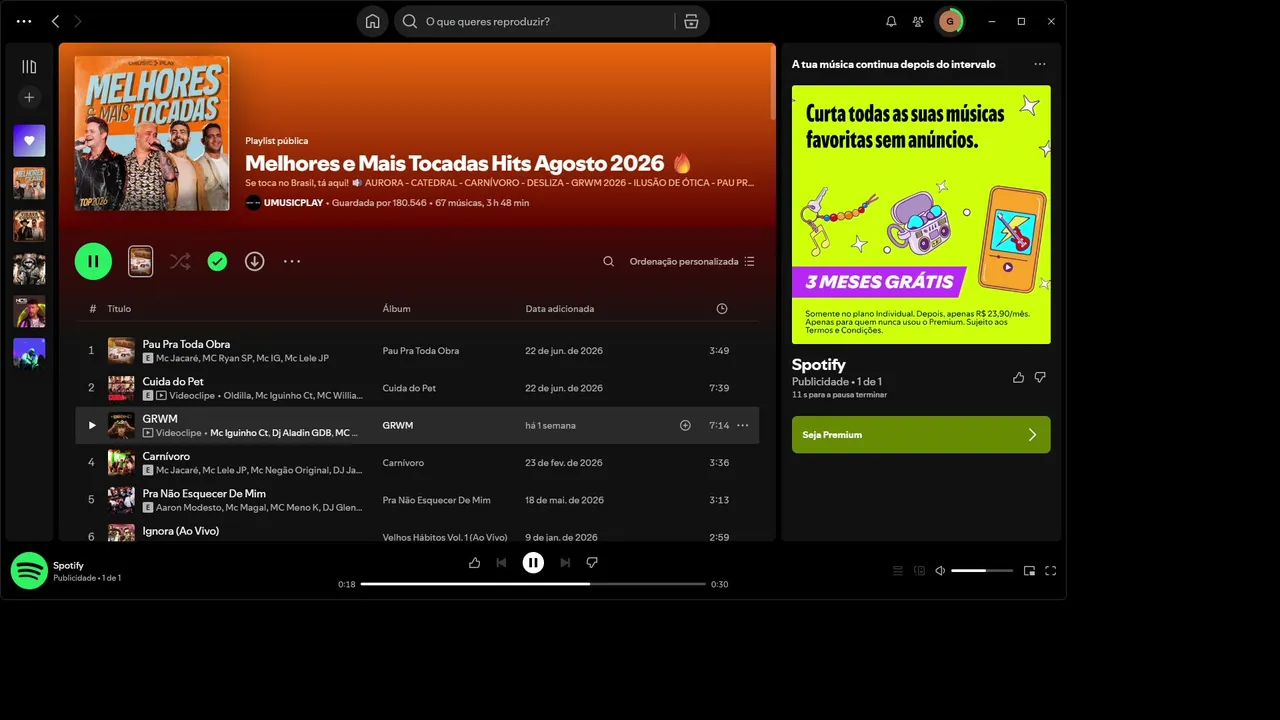Open the Pau Pra Toda Obra album link

tap(421, 351)
